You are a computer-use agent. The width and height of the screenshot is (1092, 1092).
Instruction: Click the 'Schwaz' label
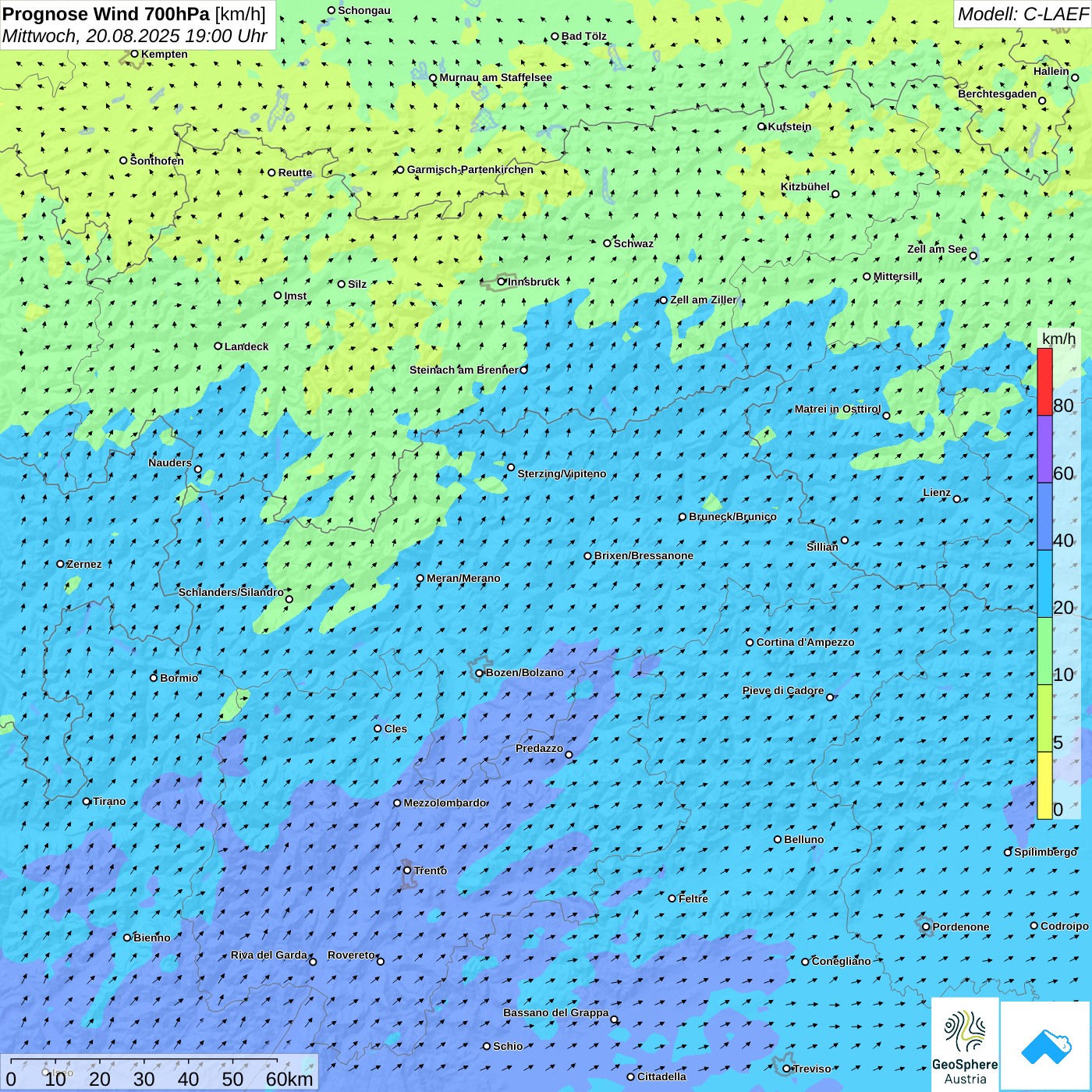point(633,243)
